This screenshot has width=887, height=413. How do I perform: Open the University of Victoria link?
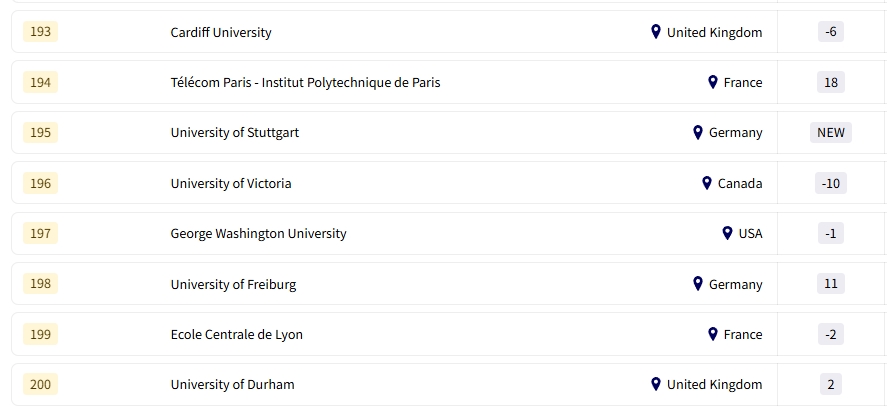point(231,183)
